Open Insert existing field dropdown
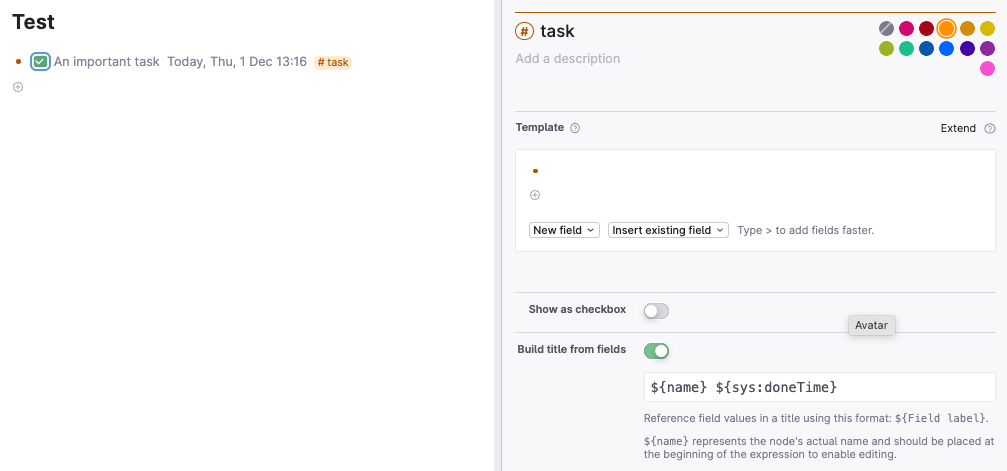Image resolution: width=1007 pixels, height=471 pixels. point(668,230)
